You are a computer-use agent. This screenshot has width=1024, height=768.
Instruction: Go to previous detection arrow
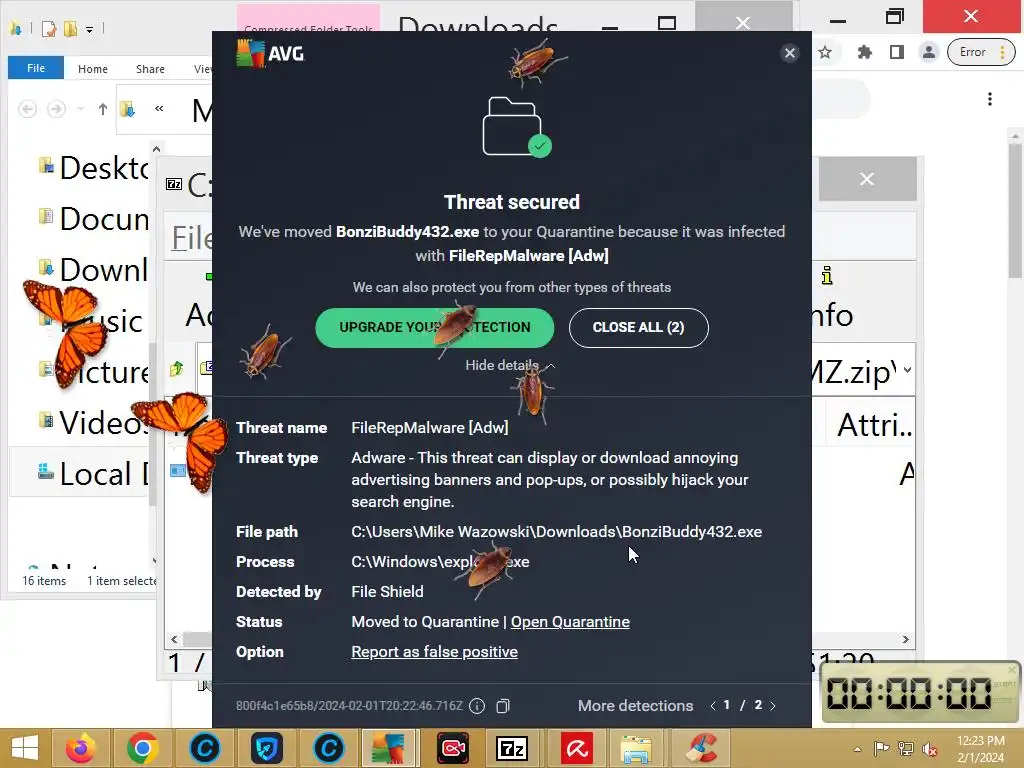tap(712, 706)
